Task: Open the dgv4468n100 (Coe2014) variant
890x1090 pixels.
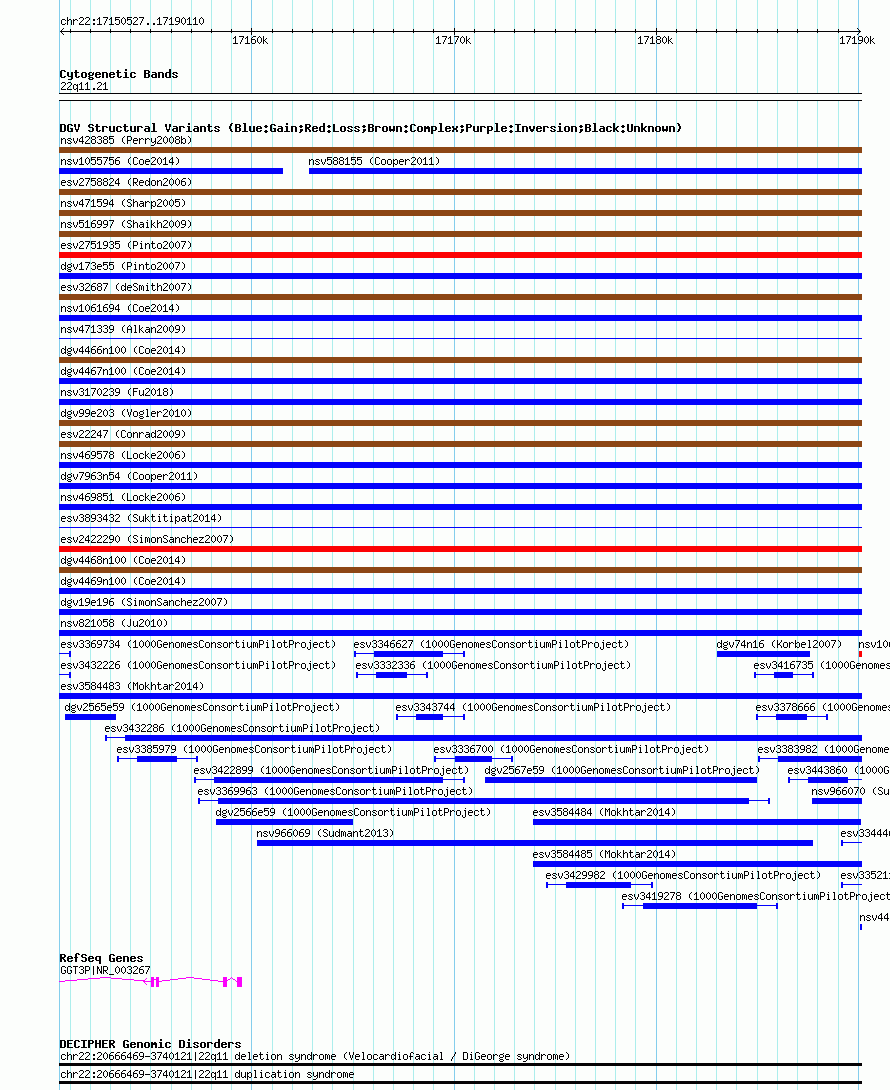Action: click(123, 560)
